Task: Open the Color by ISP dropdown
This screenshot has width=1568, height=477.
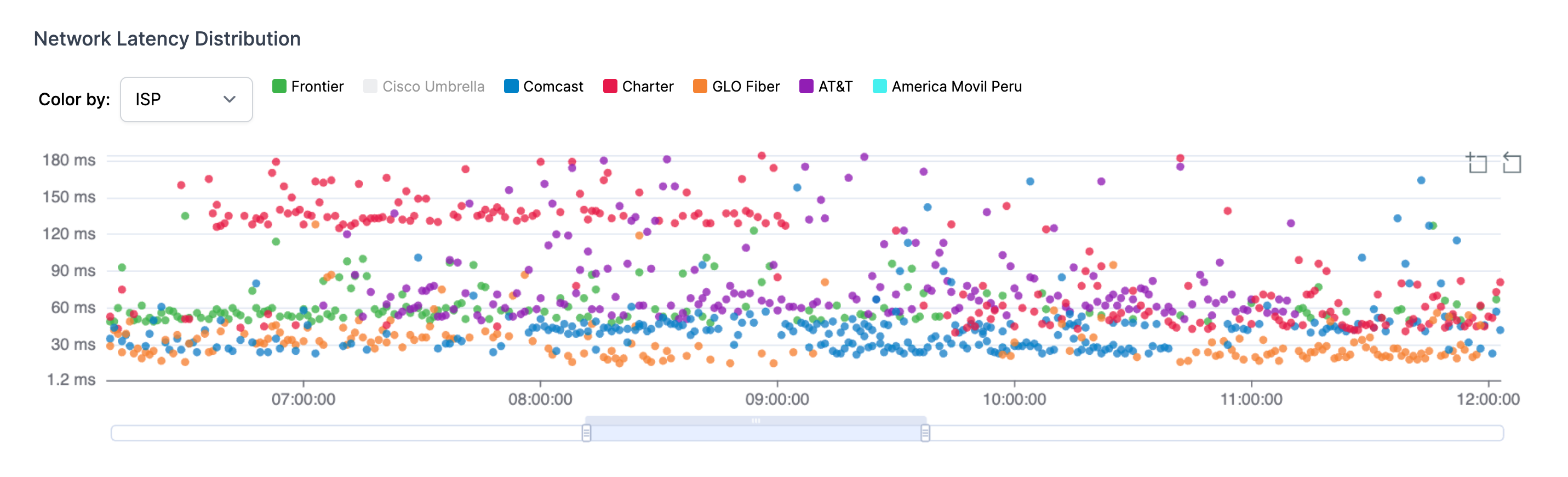Action: click(186, 99)
